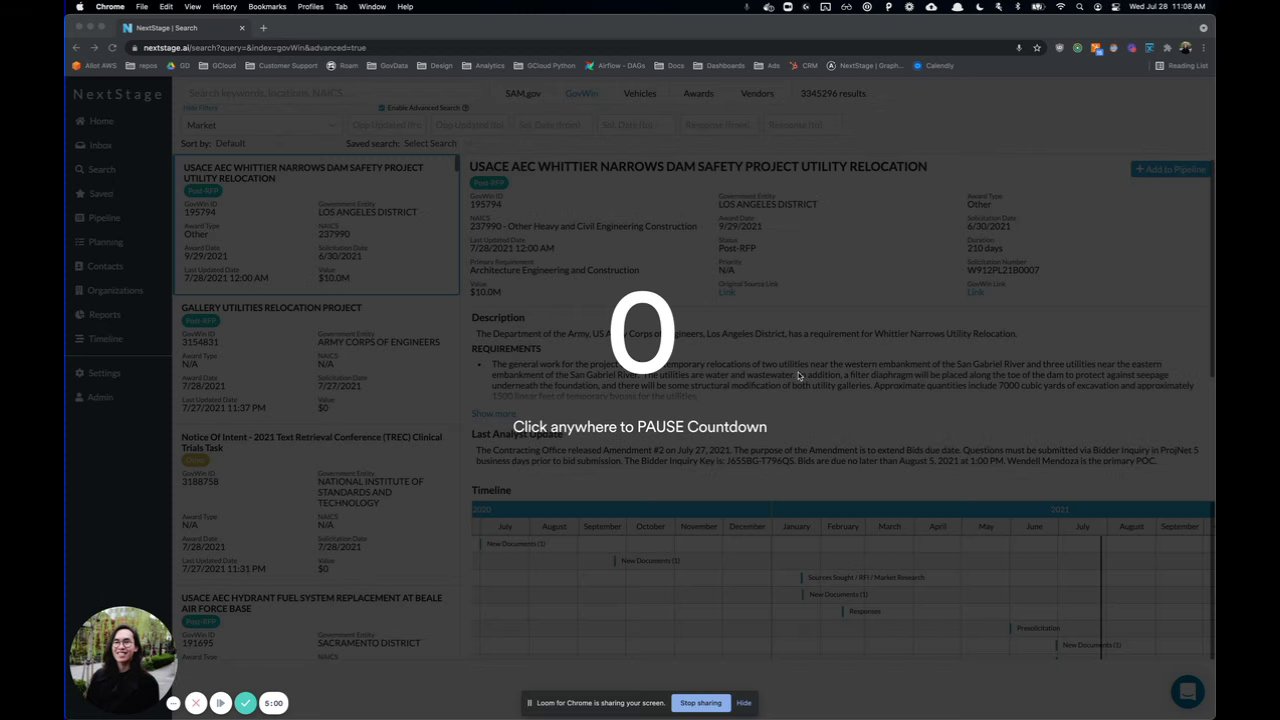Screen dimensions: 1280x720
Task: Open the Calendly bookmark
Action: click(933, 66)
